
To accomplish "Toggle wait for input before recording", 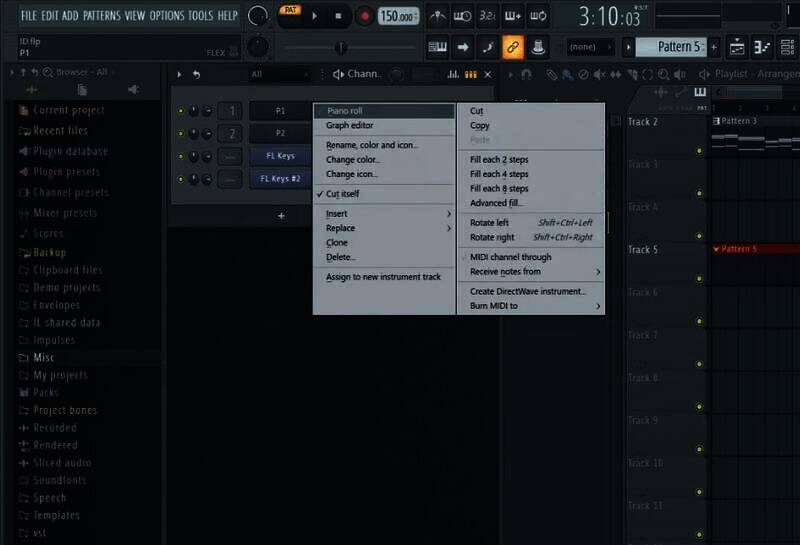I will (462, 16).
